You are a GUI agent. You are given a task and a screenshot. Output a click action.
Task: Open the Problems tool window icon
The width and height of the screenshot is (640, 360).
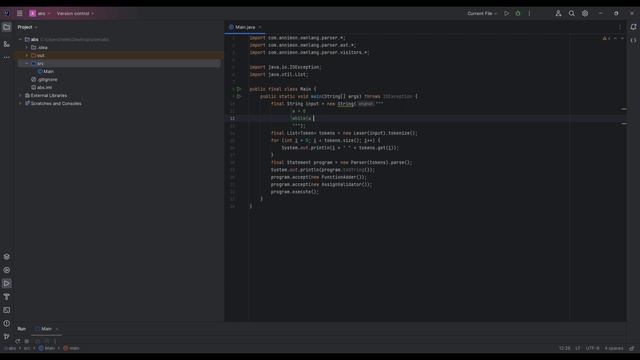point(7,323)
